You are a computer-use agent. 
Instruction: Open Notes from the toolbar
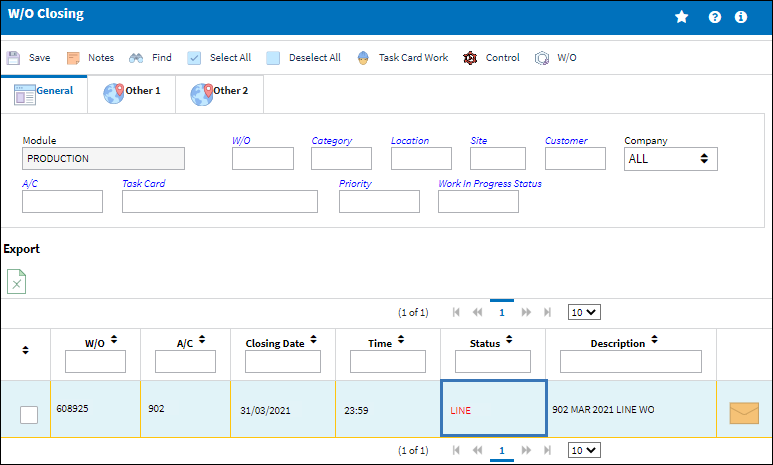click(x=90, y=58)
